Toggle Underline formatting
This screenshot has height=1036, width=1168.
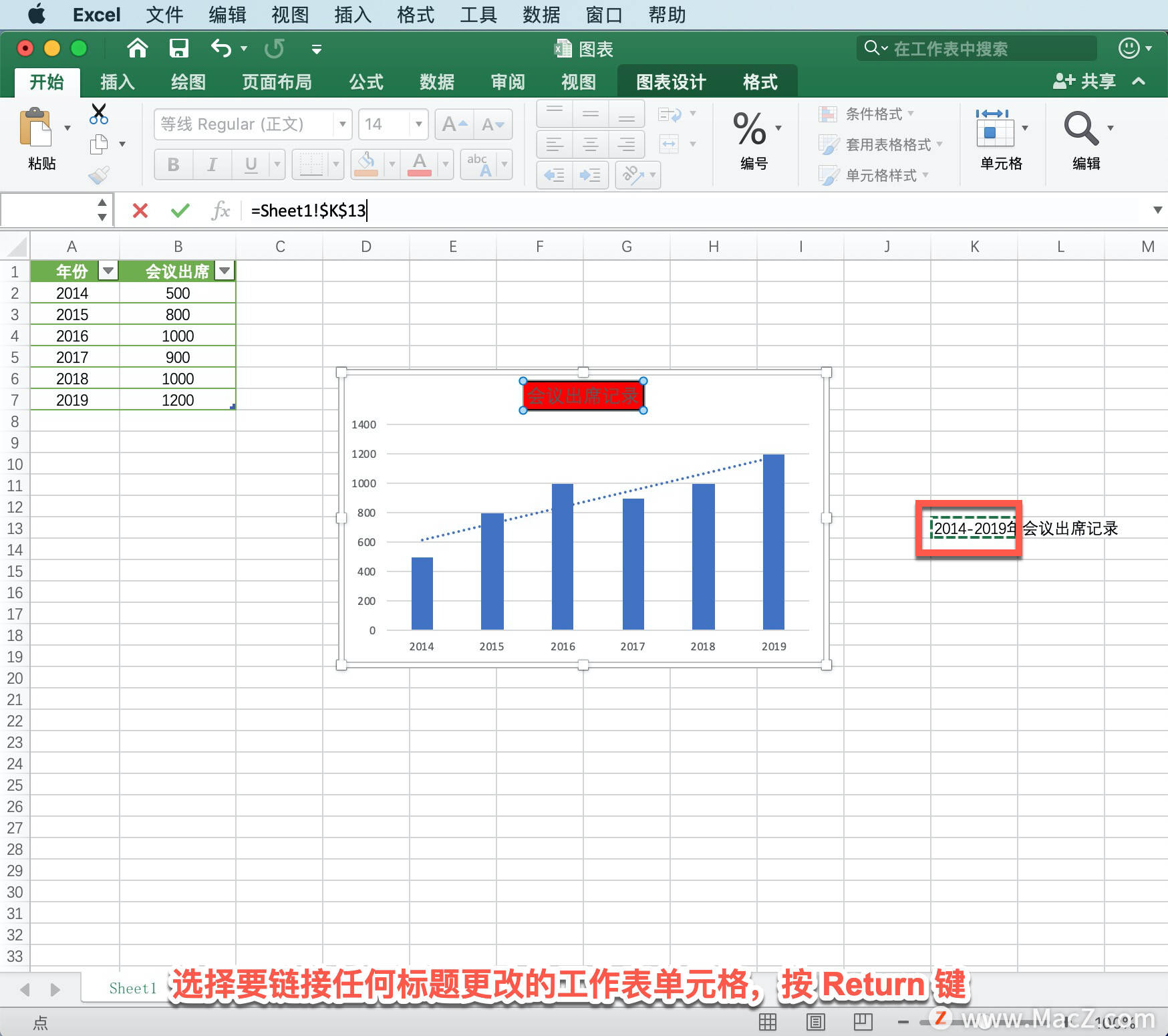click(x=251, y=164)
